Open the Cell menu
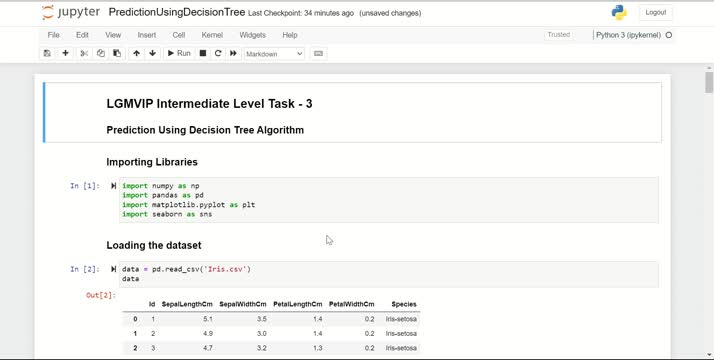This screenshot has width=714, height=360. click(x=178, y=35)
